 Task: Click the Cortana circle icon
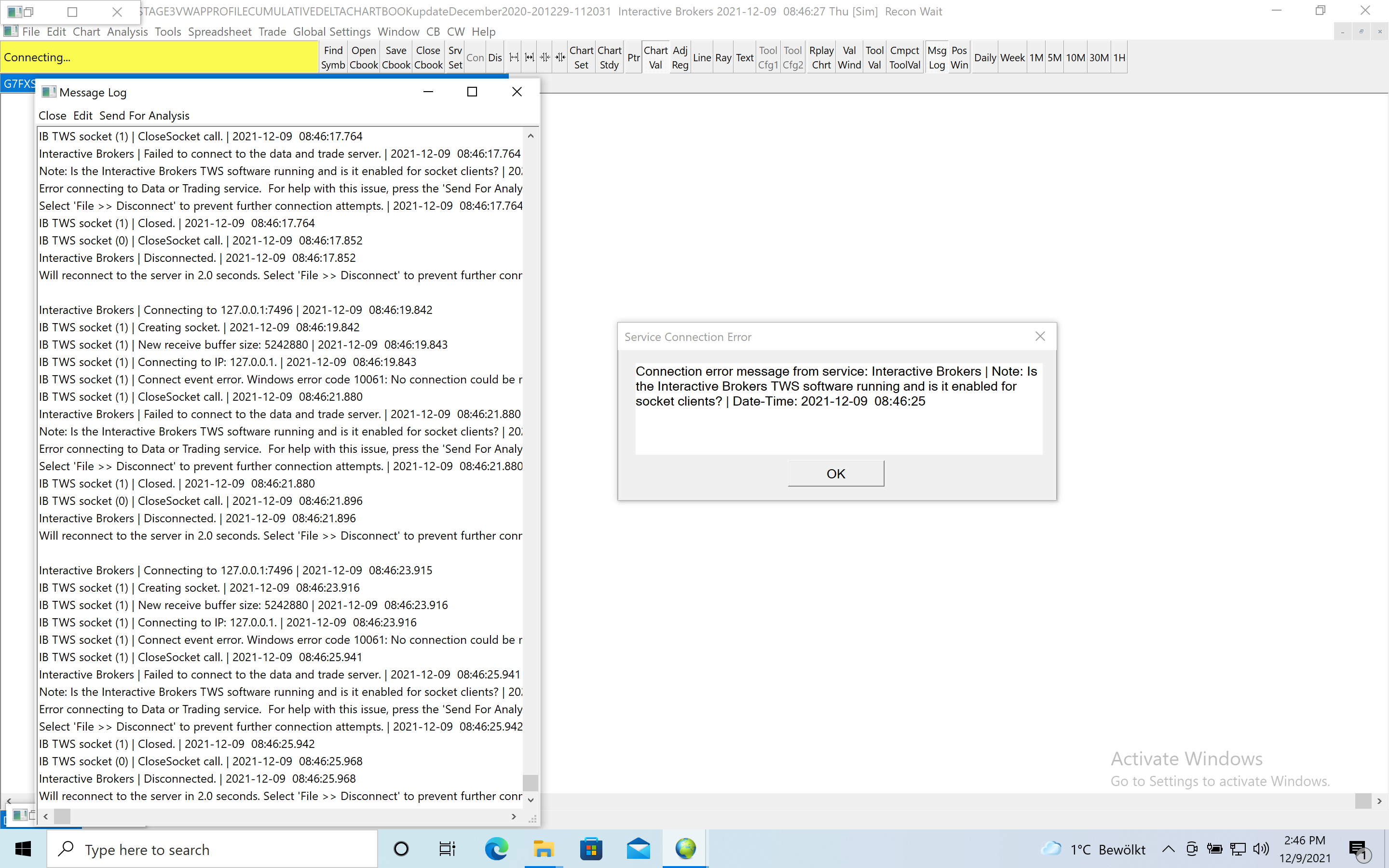pos(401,849)
